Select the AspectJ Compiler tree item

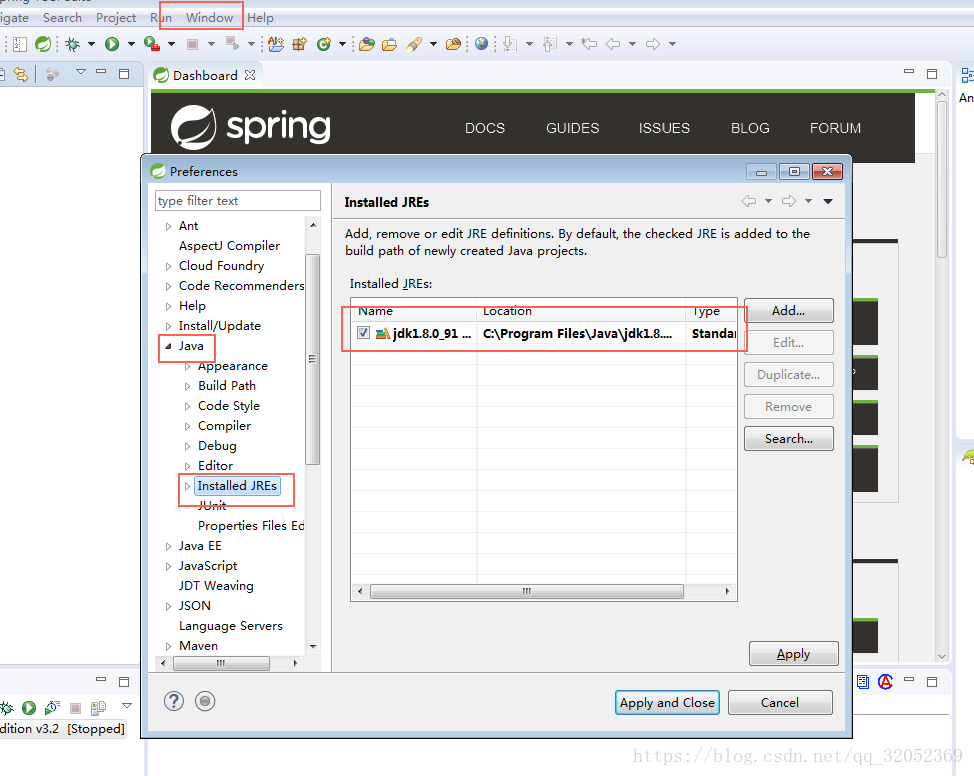[x=229, y=246]
